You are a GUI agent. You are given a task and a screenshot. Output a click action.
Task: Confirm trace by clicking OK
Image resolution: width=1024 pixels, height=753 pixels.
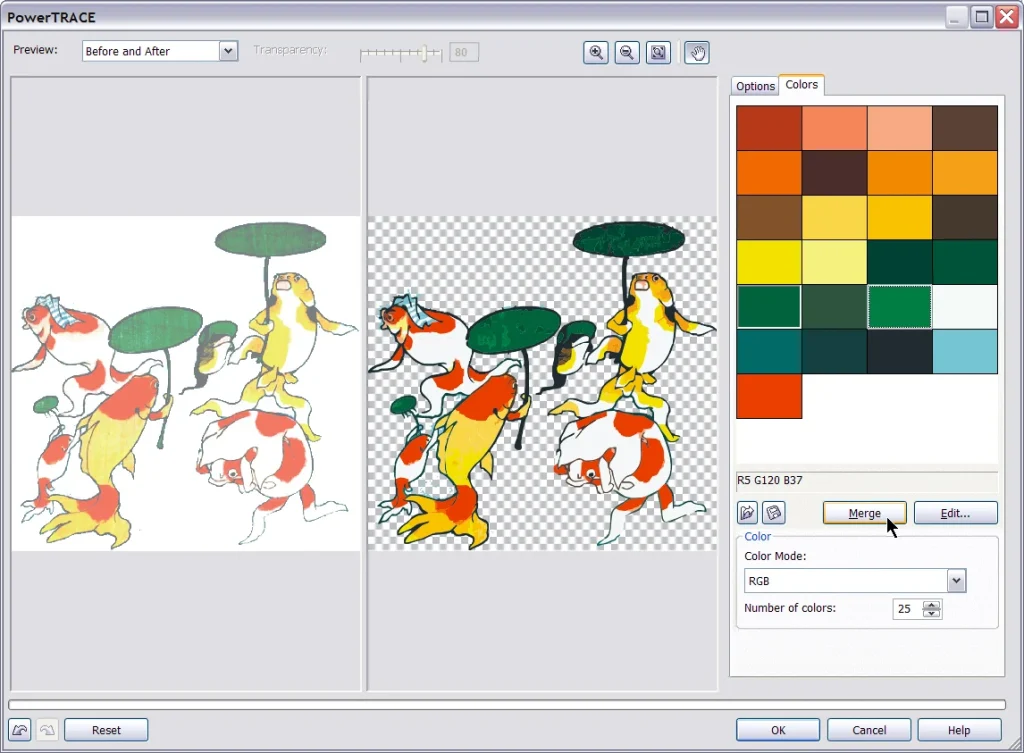(x=777, y=729)
